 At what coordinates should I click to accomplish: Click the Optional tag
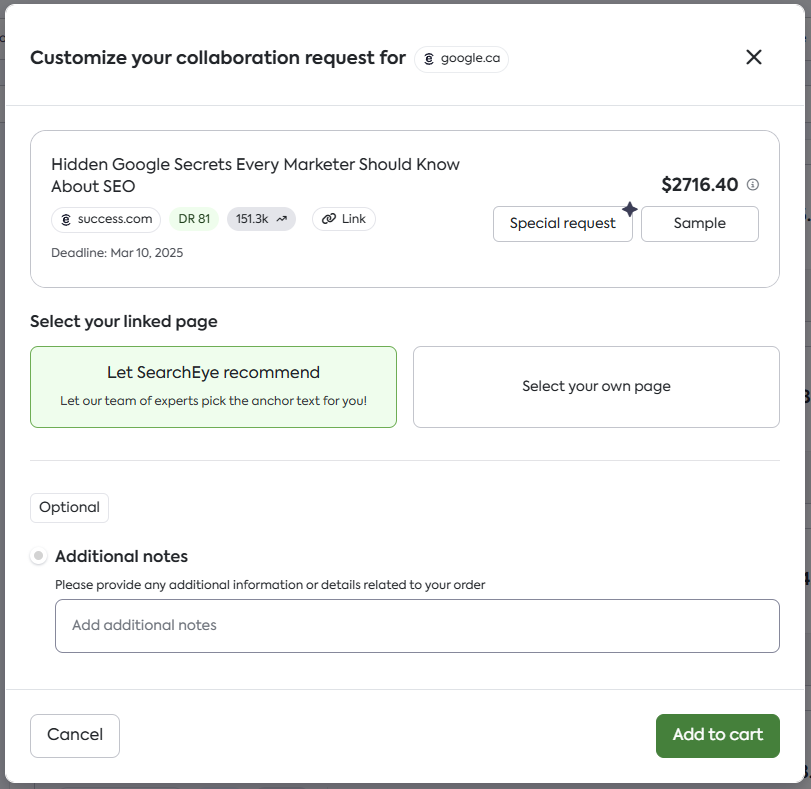click(x=69, y=507)
